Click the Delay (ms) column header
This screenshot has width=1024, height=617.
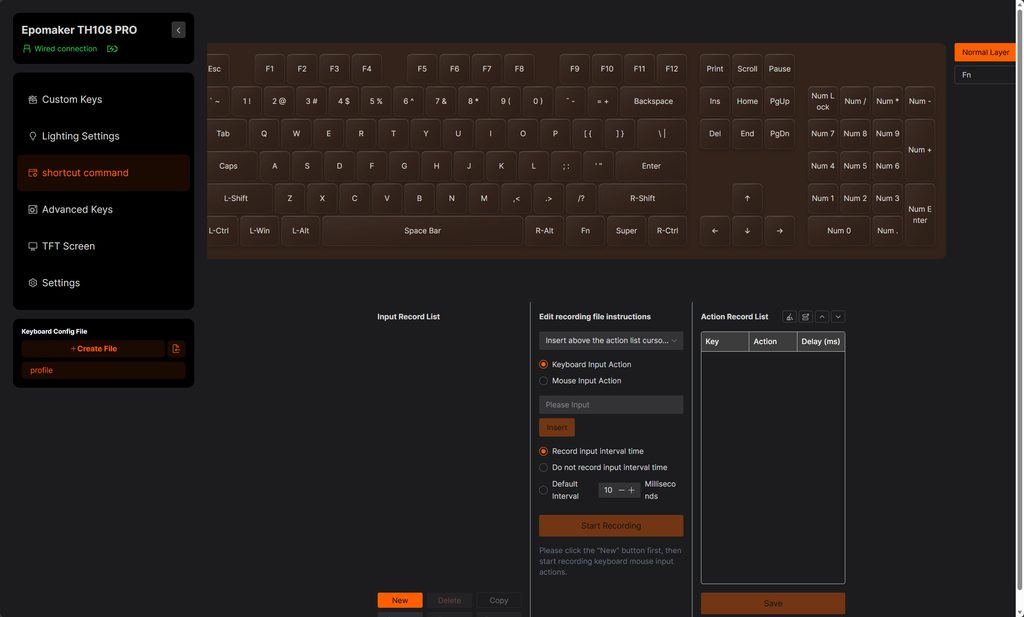click(x=821, y=341)
